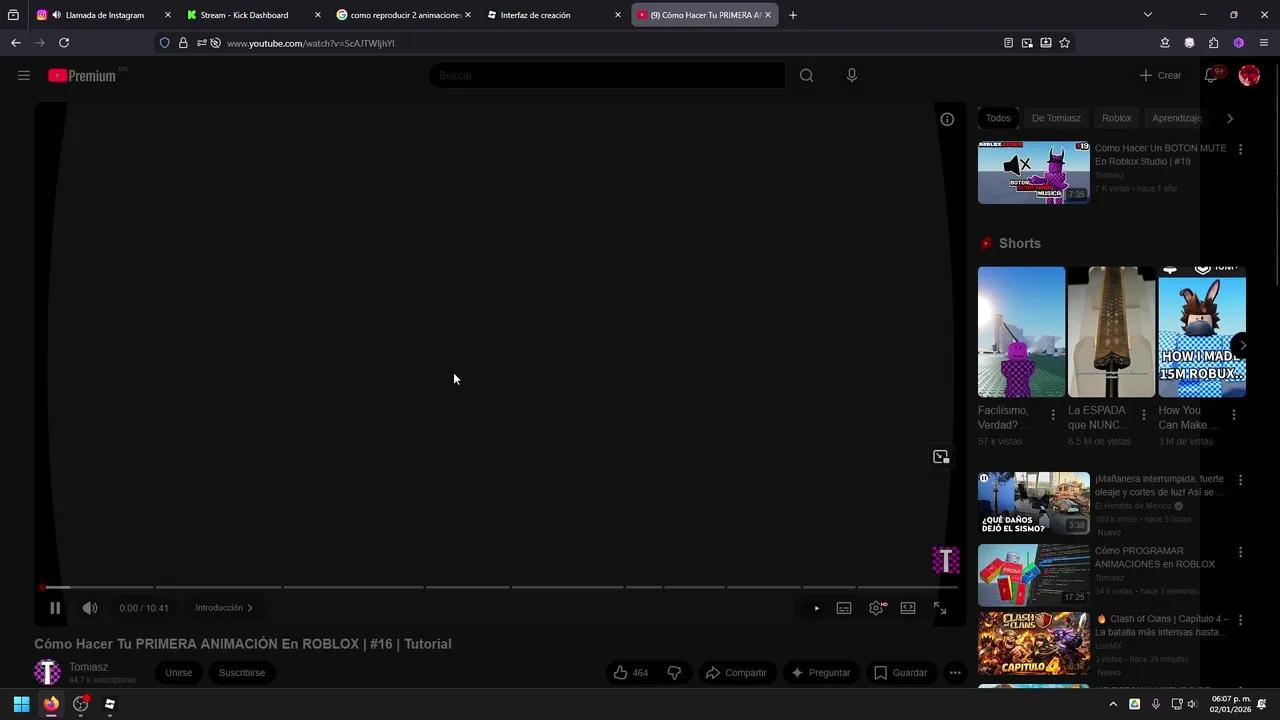Open the player settings gear
1280x720 pixels.
coord(877,608)
